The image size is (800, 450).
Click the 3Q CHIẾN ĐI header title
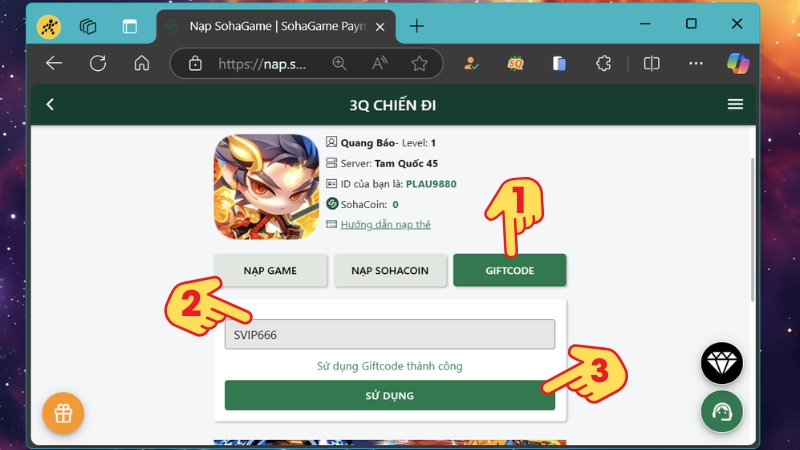(x=393, y=105)
